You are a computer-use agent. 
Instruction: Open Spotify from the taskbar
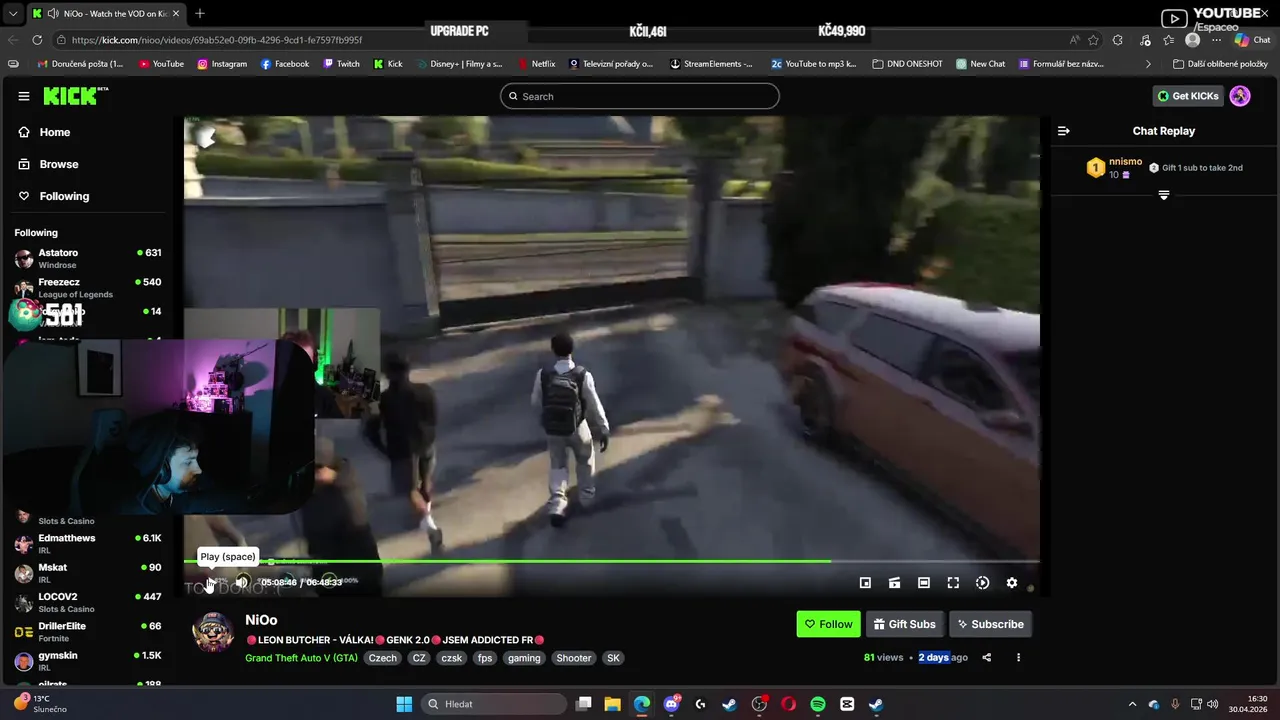click(818, 704)
